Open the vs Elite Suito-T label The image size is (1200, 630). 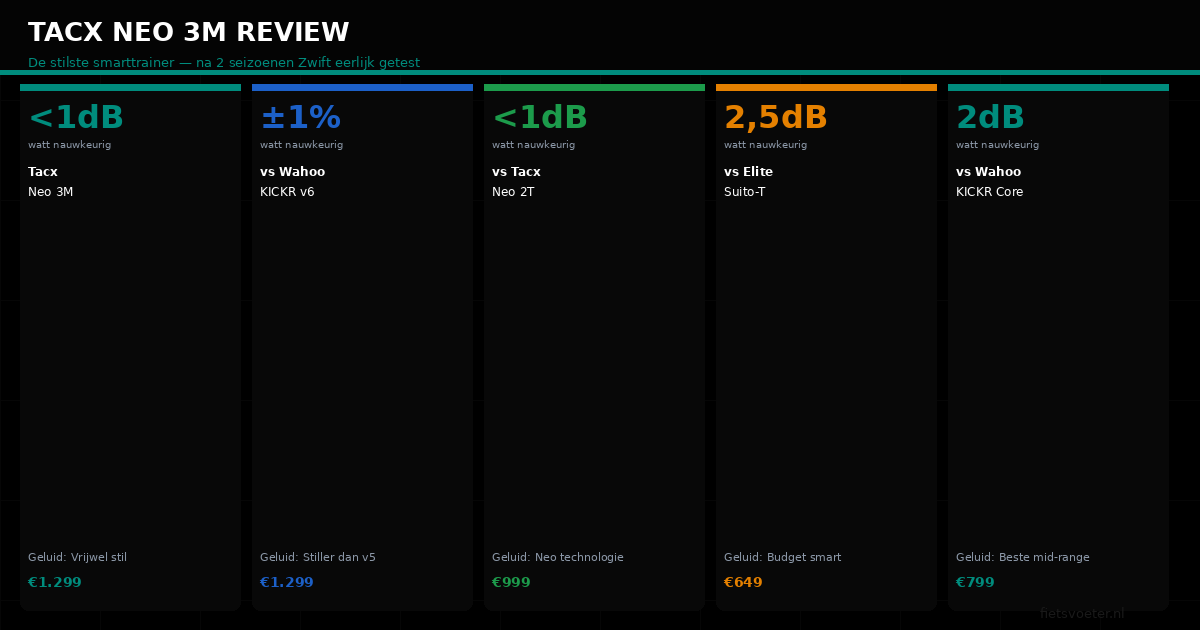pos(748,182)
